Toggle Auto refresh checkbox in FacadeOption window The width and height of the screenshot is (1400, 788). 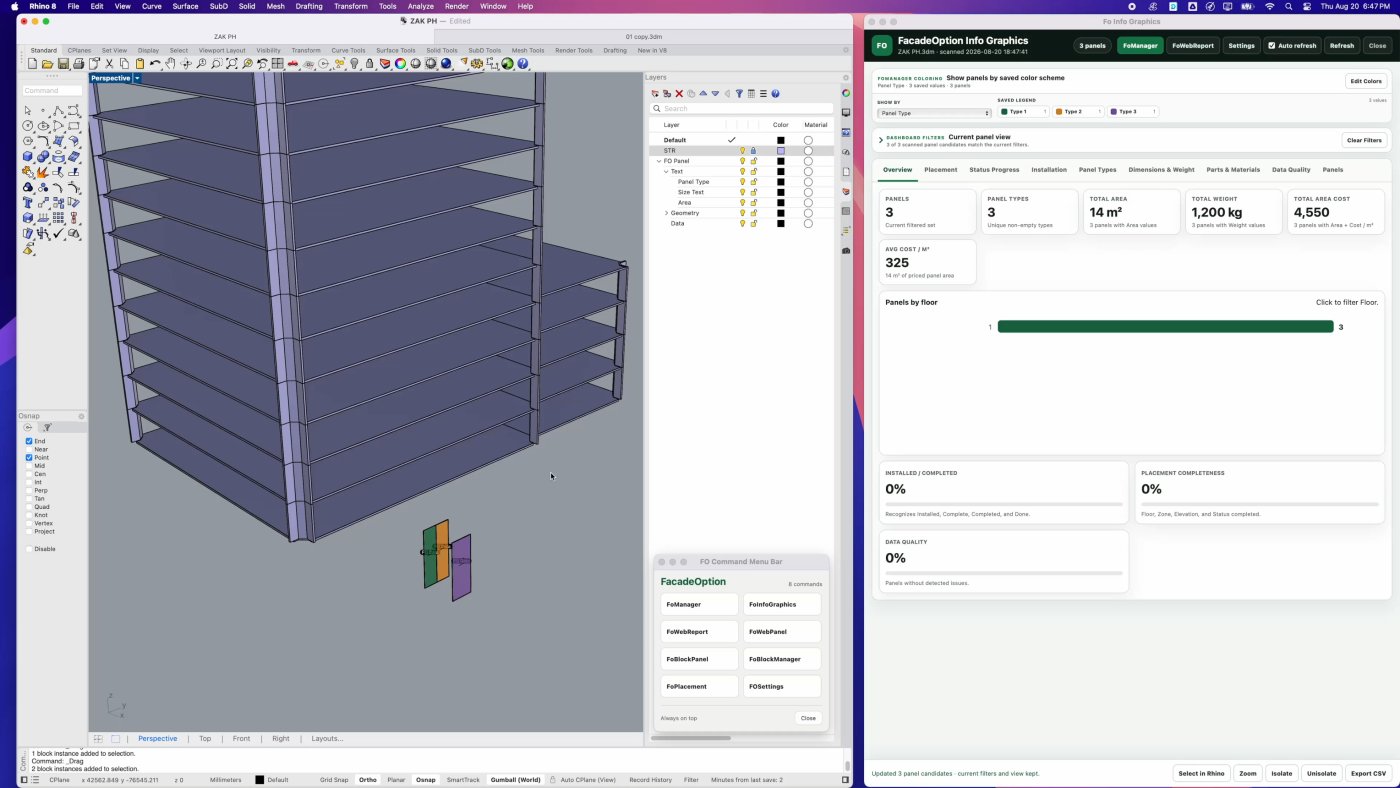point(1271,45)
